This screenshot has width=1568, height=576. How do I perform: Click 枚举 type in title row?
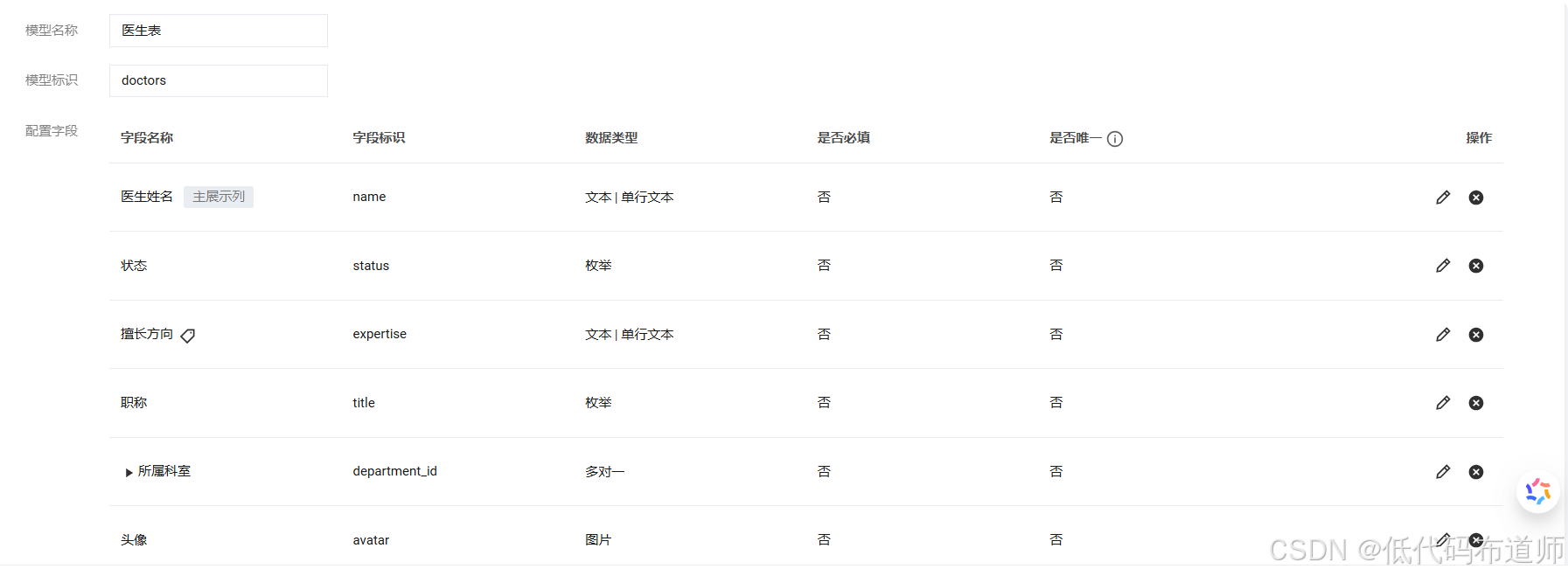pos(598,403)
